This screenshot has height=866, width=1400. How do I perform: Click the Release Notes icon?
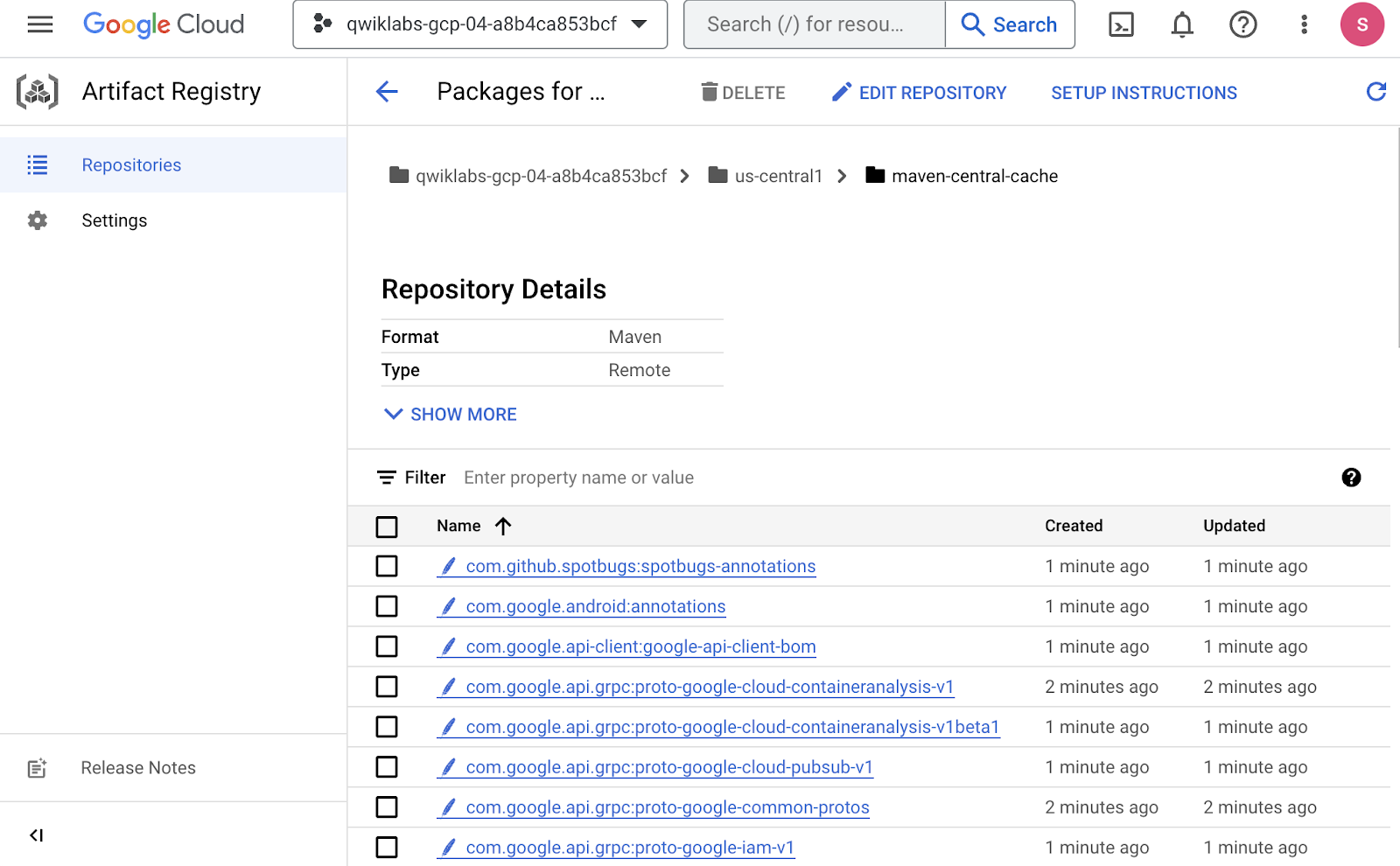[37, 768]
